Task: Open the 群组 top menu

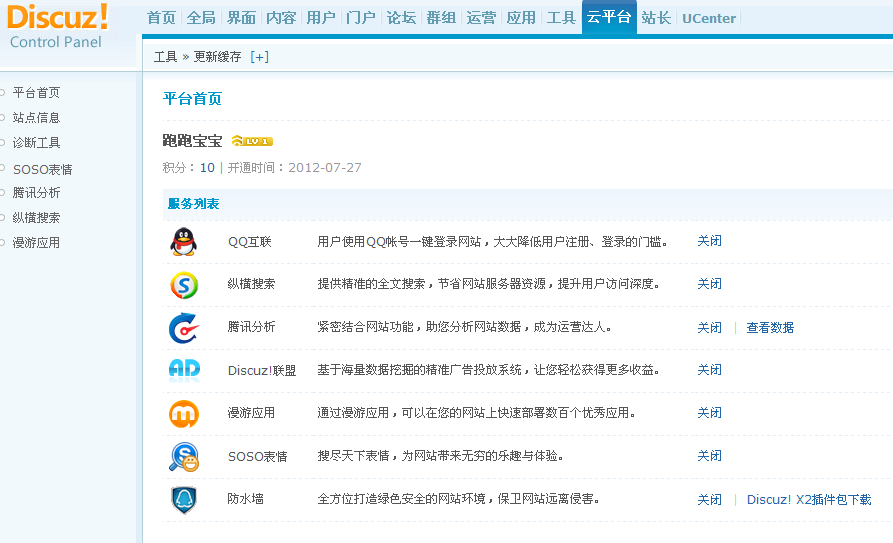Action: (441, 18)
